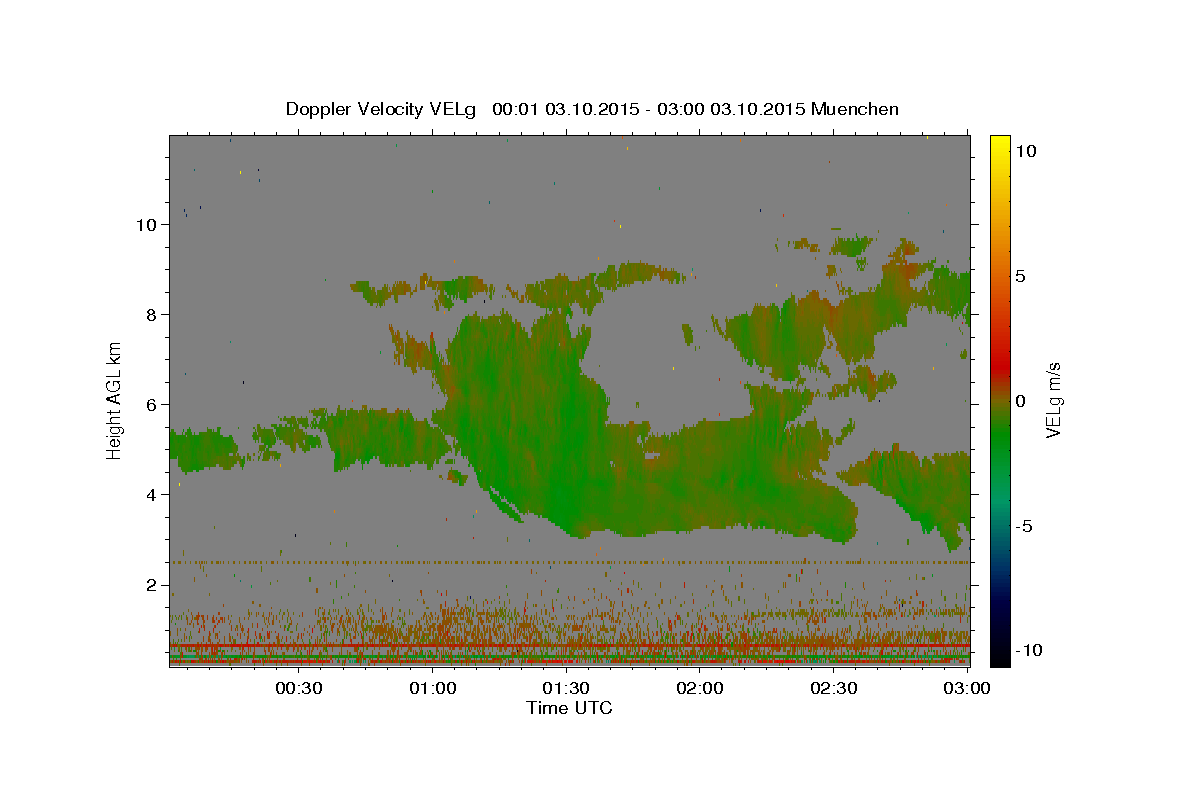Click the colorbar '0' tick value
Viewport: 1200px width, 800px height.
click(1022, 401)
